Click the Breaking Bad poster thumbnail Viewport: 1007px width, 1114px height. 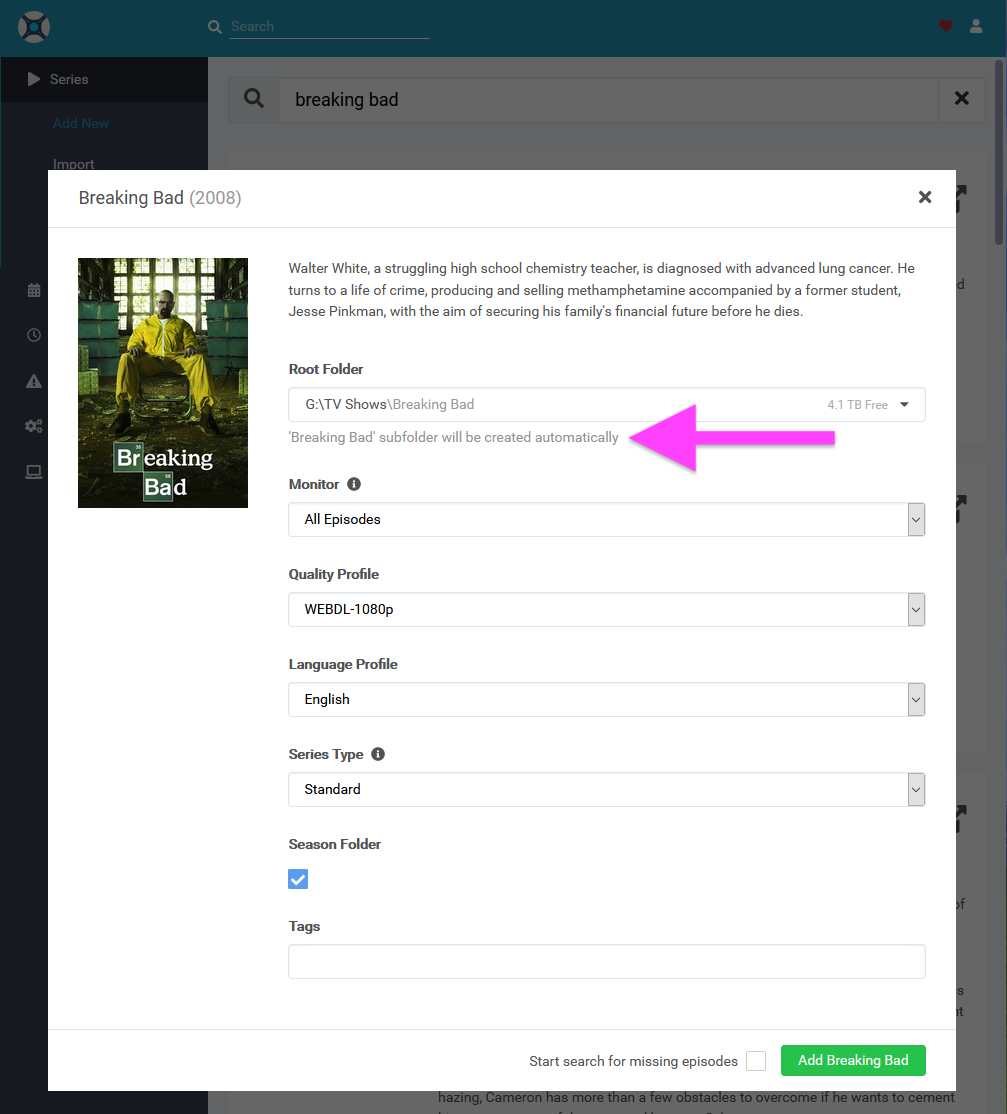point(162,383)
